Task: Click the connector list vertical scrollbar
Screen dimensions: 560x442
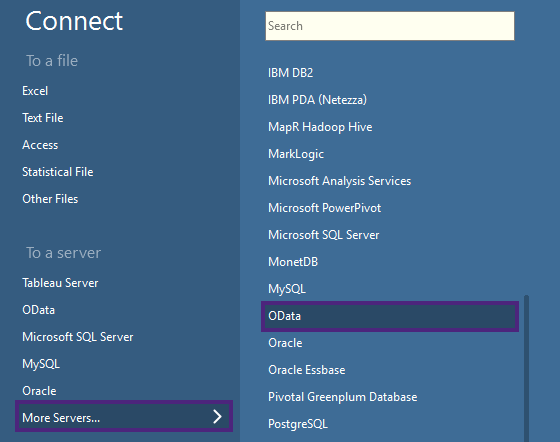Action: (526, 368)
